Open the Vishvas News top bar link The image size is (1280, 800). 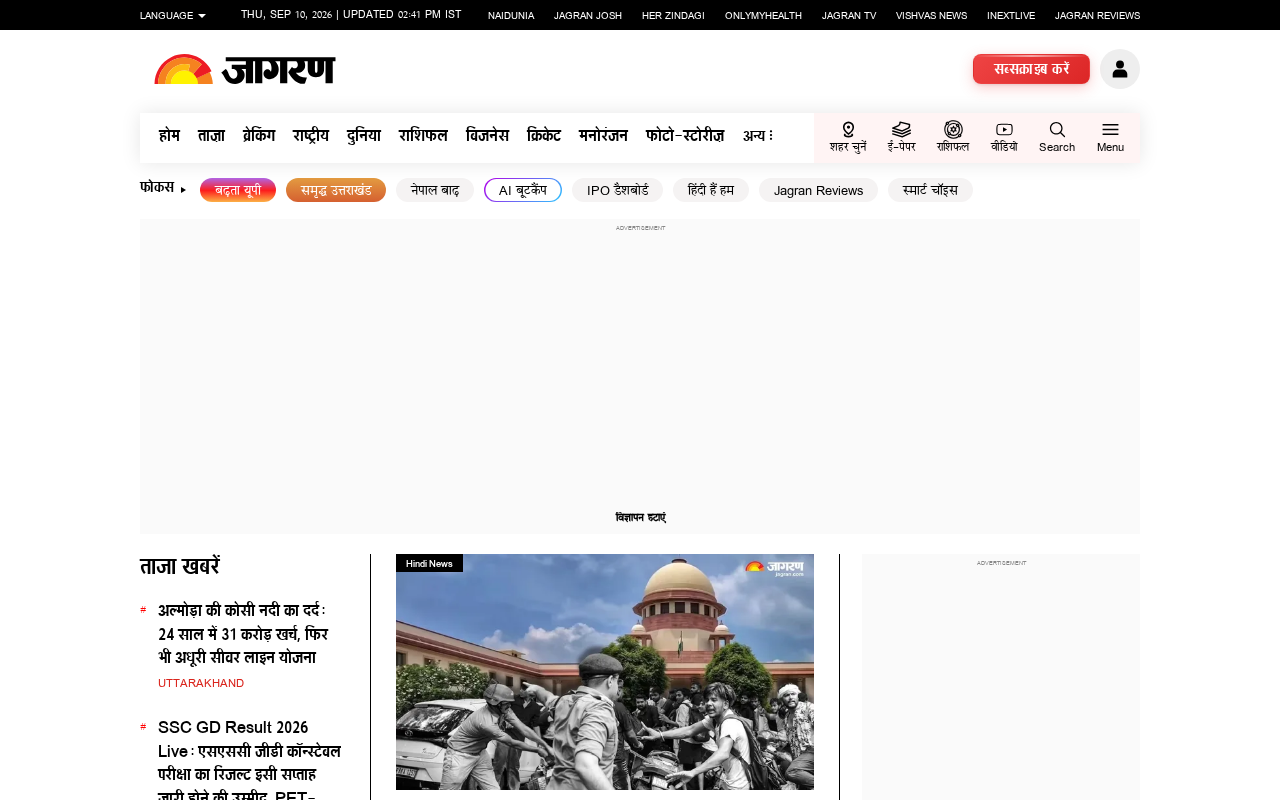coord(931,15)
